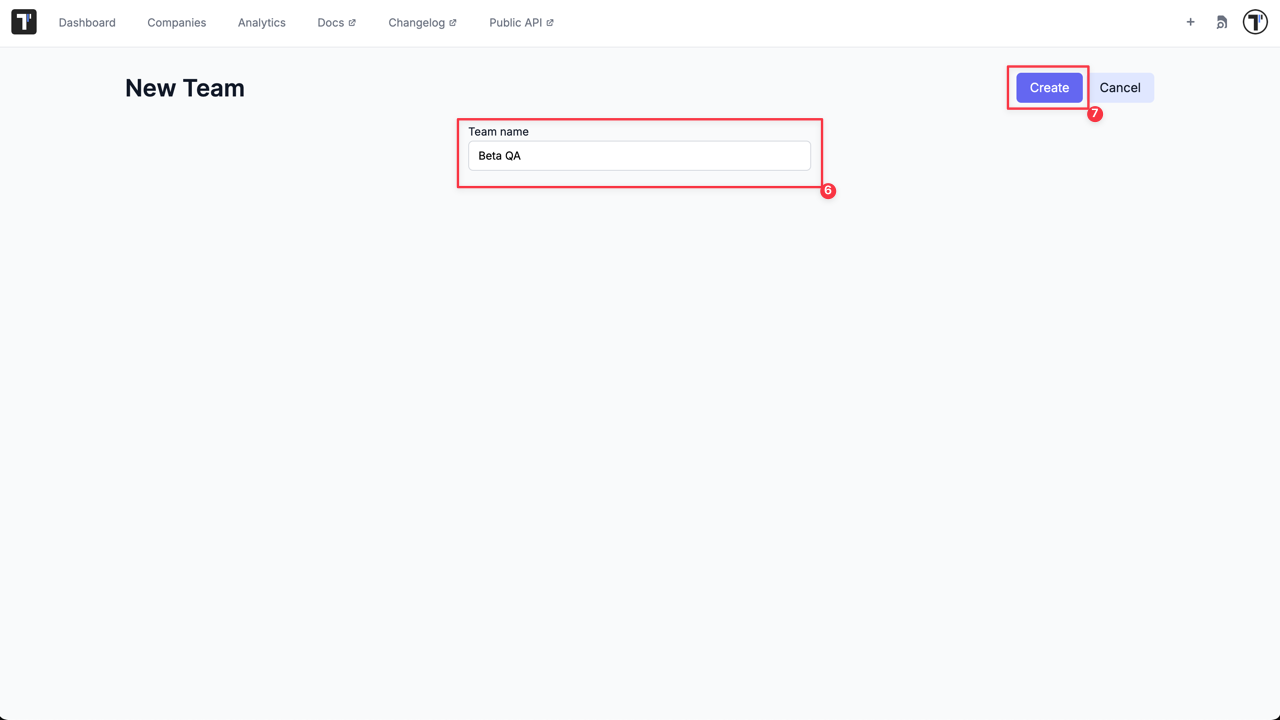Cancel the new team creation
This screenshot has height=720, width=1280.
point(1120,87)
